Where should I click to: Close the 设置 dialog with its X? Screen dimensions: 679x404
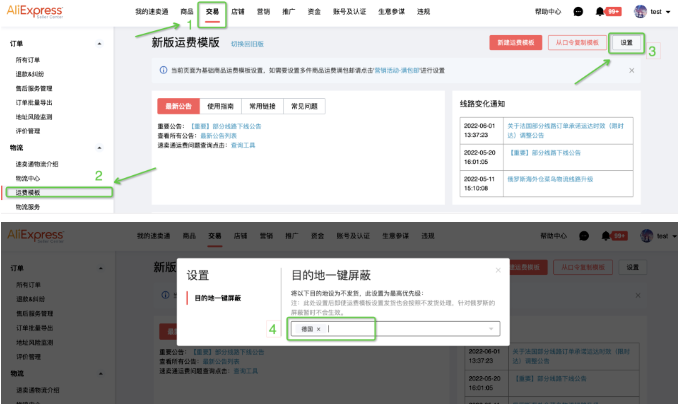(498, 270)
